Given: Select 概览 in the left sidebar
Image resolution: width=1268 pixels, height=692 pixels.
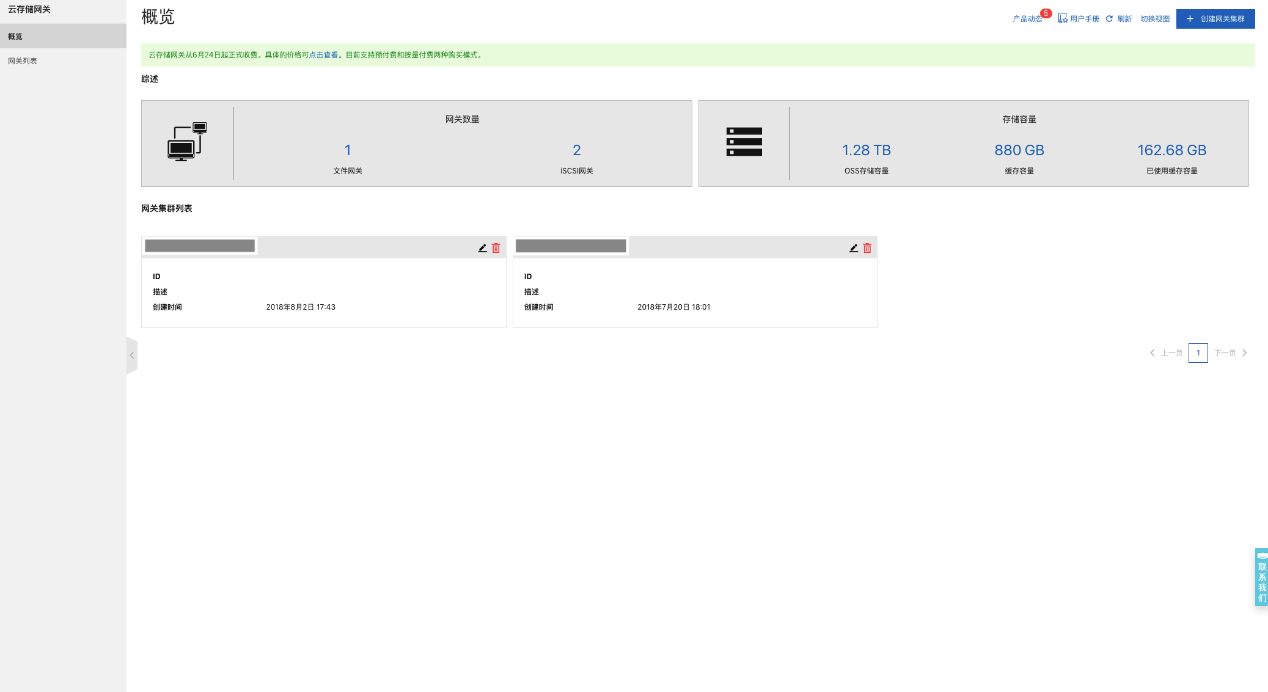Looking at the screenshot, I should (63, 36).
